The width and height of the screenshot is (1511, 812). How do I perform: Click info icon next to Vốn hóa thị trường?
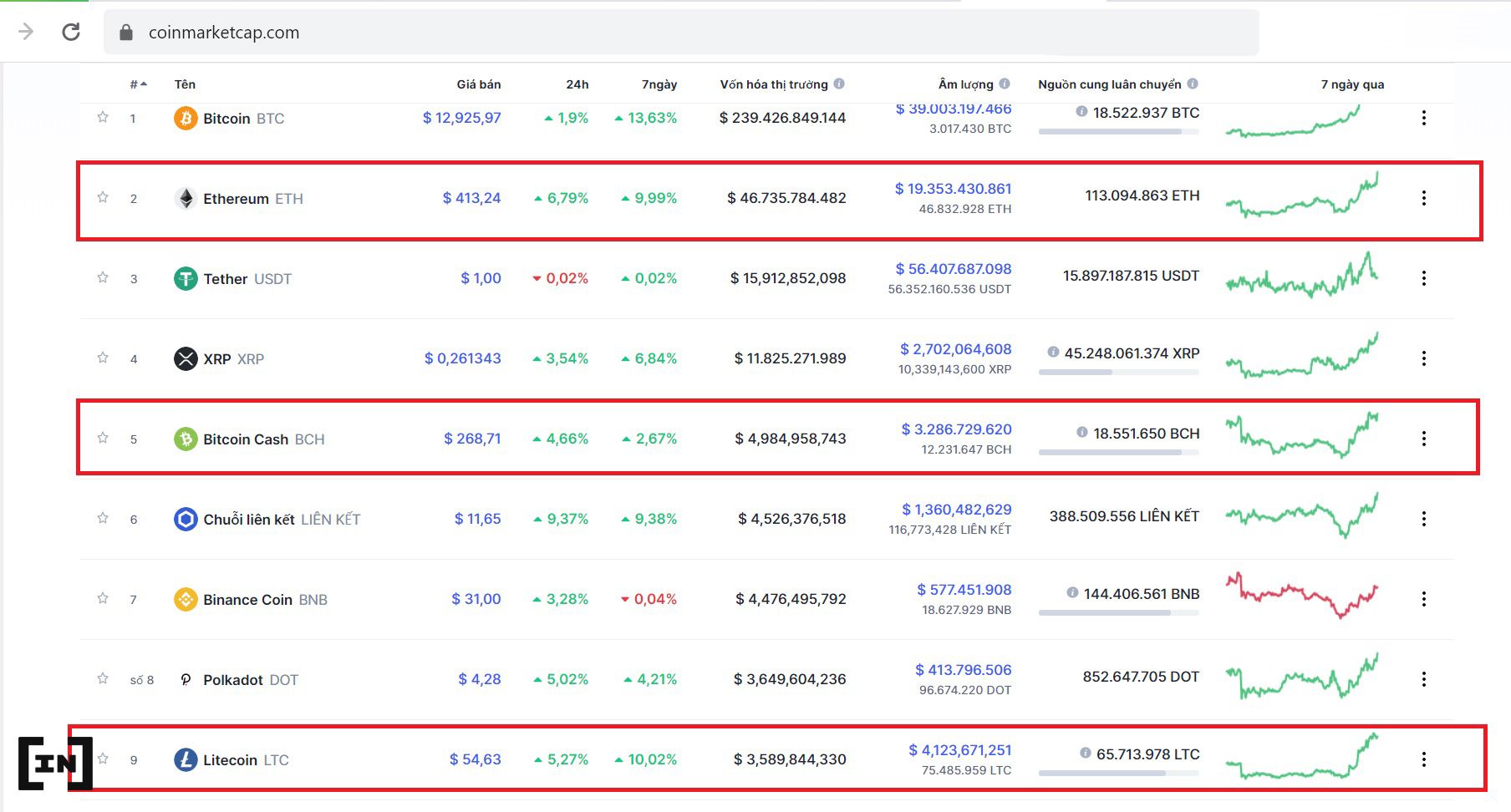(x=839, y=84)
